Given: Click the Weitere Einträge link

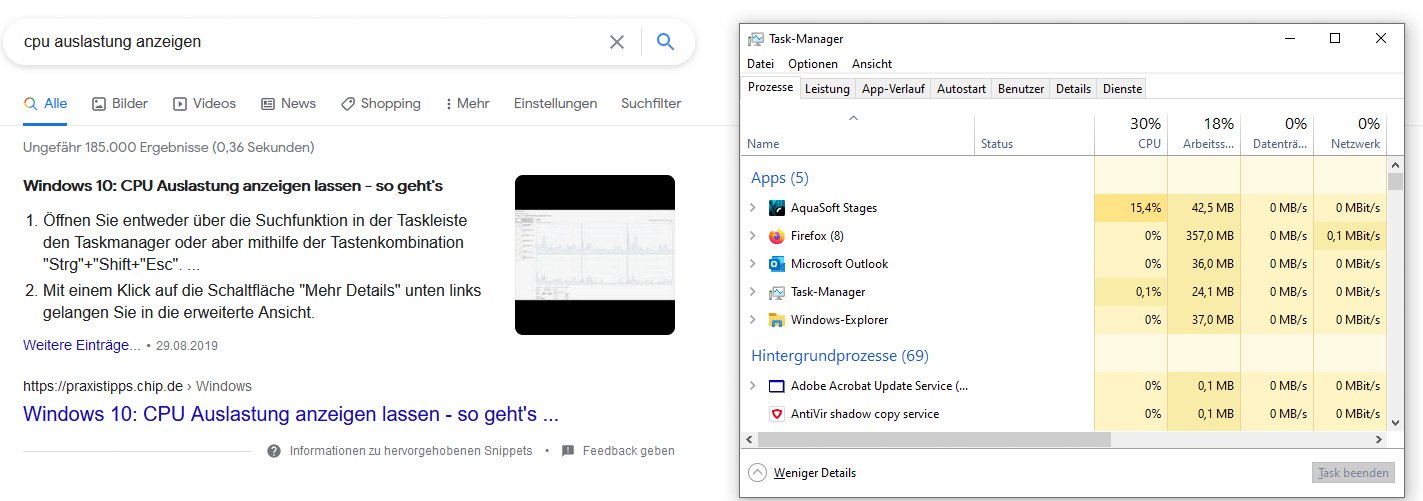Looking at the screenshot, I should pos(82,345).
